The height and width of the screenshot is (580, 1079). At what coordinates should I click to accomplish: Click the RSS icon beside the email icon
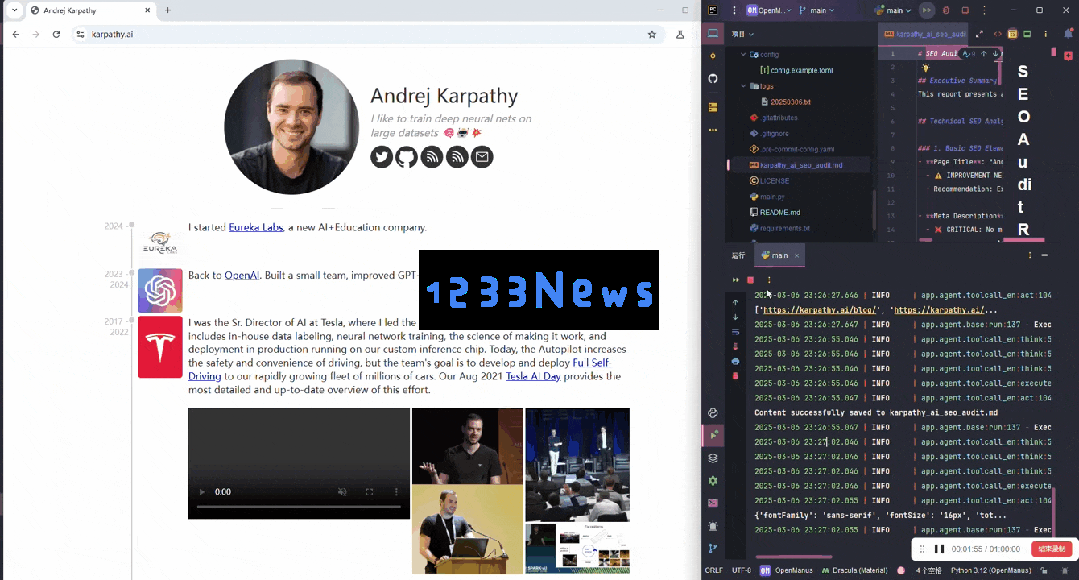pos(457,157)
